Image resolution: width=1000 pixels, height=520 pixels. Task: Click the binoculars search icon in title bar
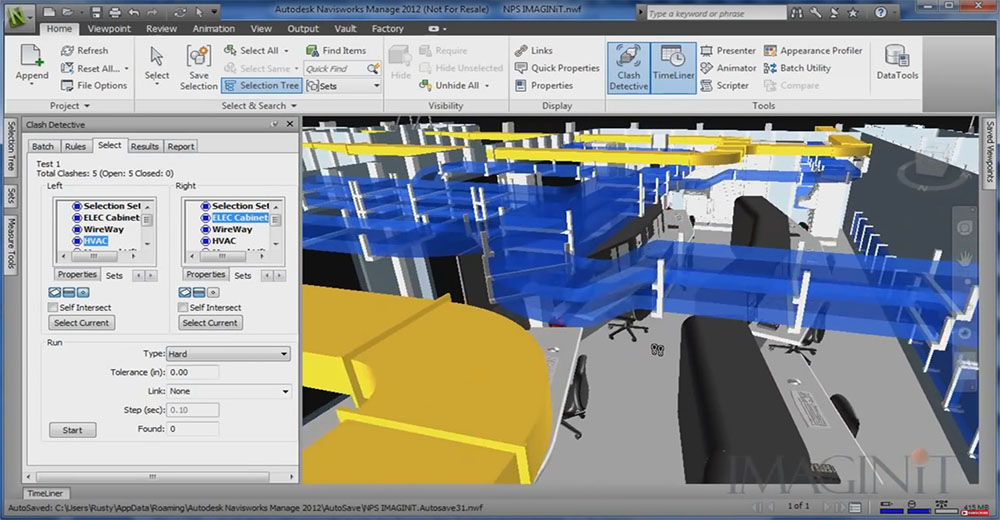[797, 13]
